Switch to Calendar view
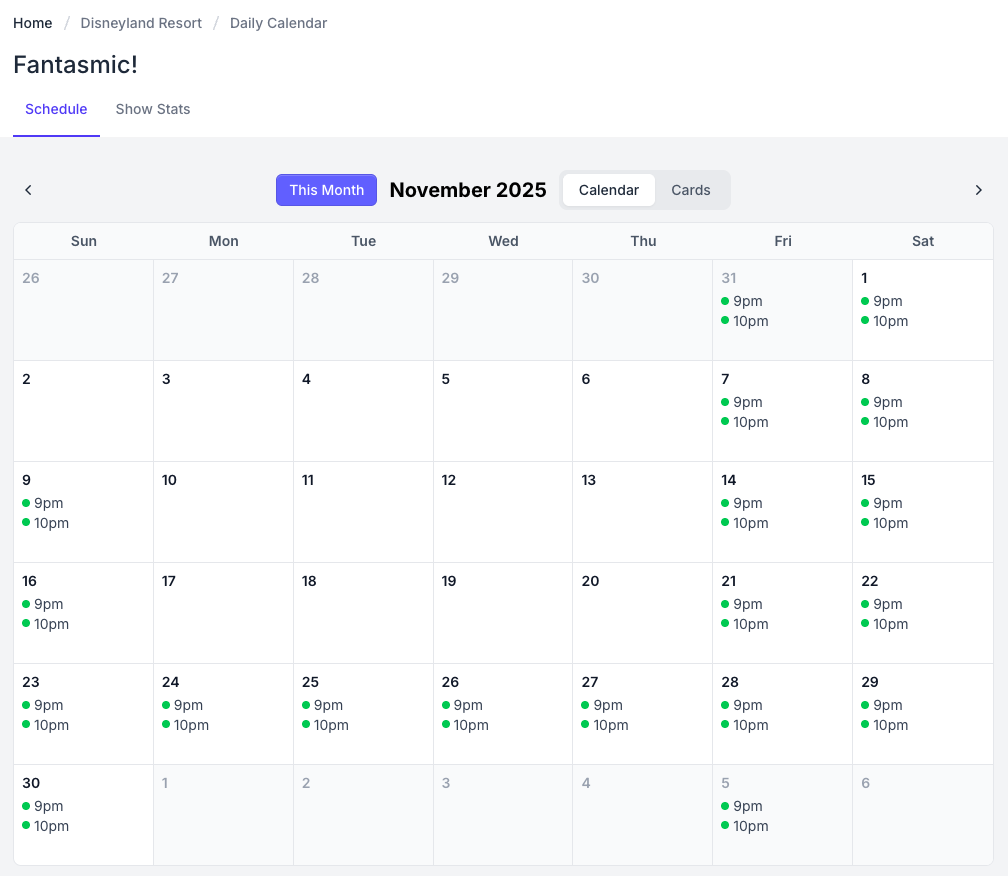Image resolution: width=1008 pixels, height=876 pixels. 608,190
